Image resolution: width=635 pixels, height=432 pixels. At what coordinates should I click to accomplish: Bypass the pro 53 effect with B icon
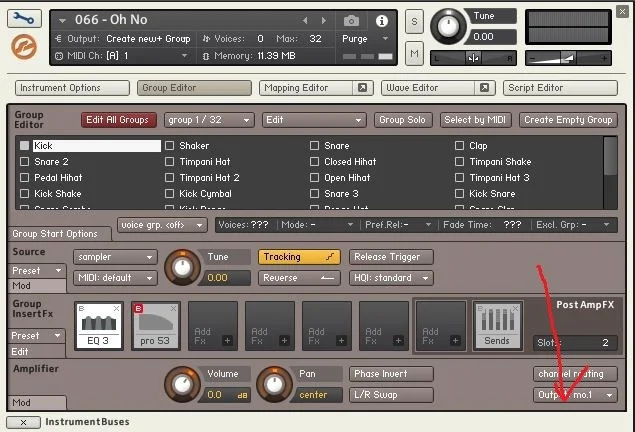point(138,309)
